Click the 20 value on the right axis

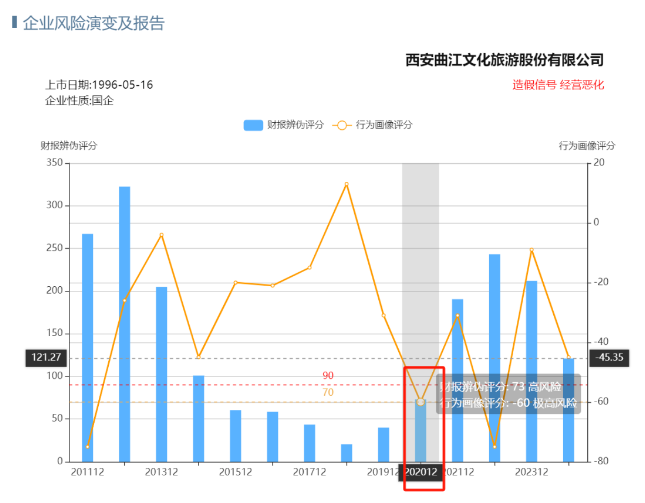[x=599, y=163]
